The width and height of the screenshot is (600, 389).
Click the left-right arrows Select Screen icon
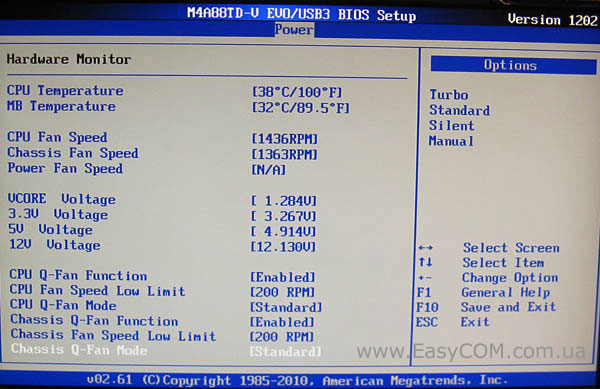pyautogui.click(x=425, y=248)
